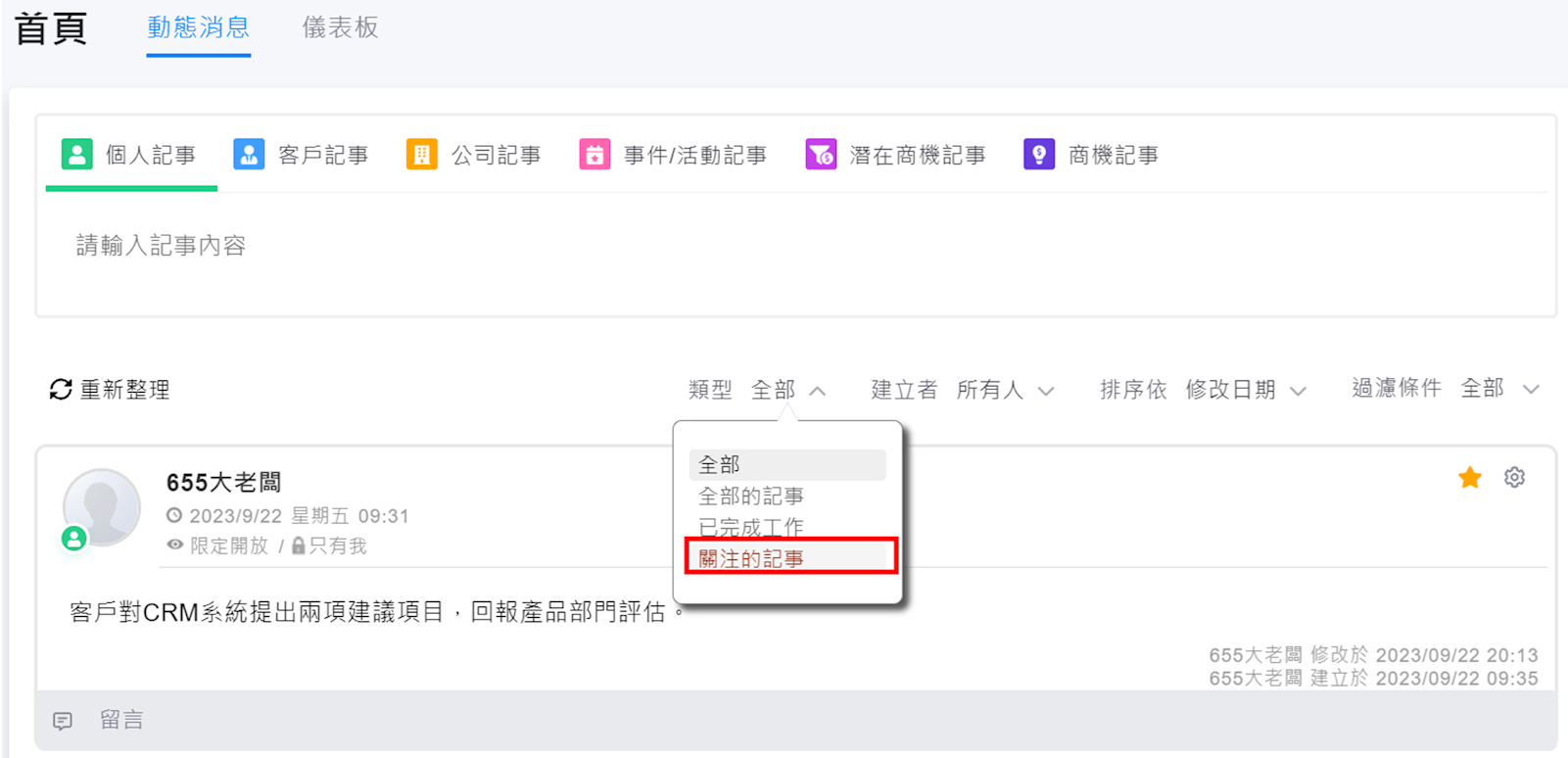This screenshot has height=758, width=1568.
Task: Select 關注的記事 from the type menu
Action: tap(751, 559)
